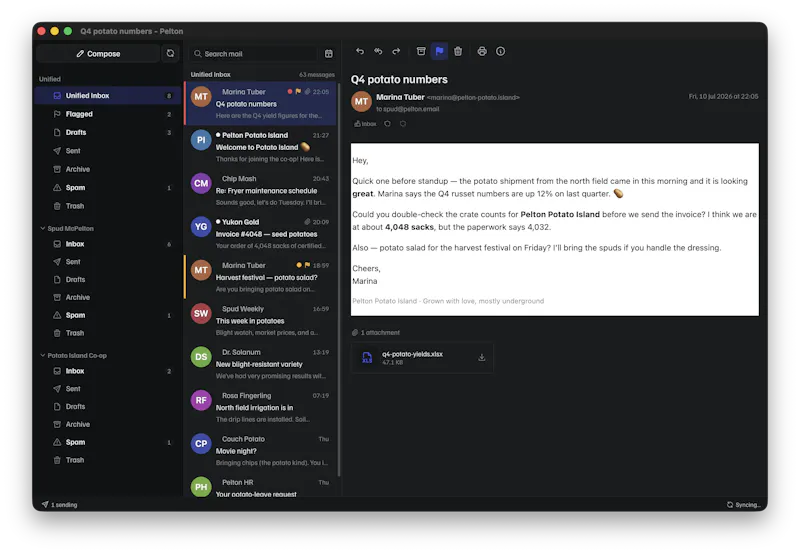800x554 pixels.
Task: Open Spud McPelton Spam folder
Action: 107,315
